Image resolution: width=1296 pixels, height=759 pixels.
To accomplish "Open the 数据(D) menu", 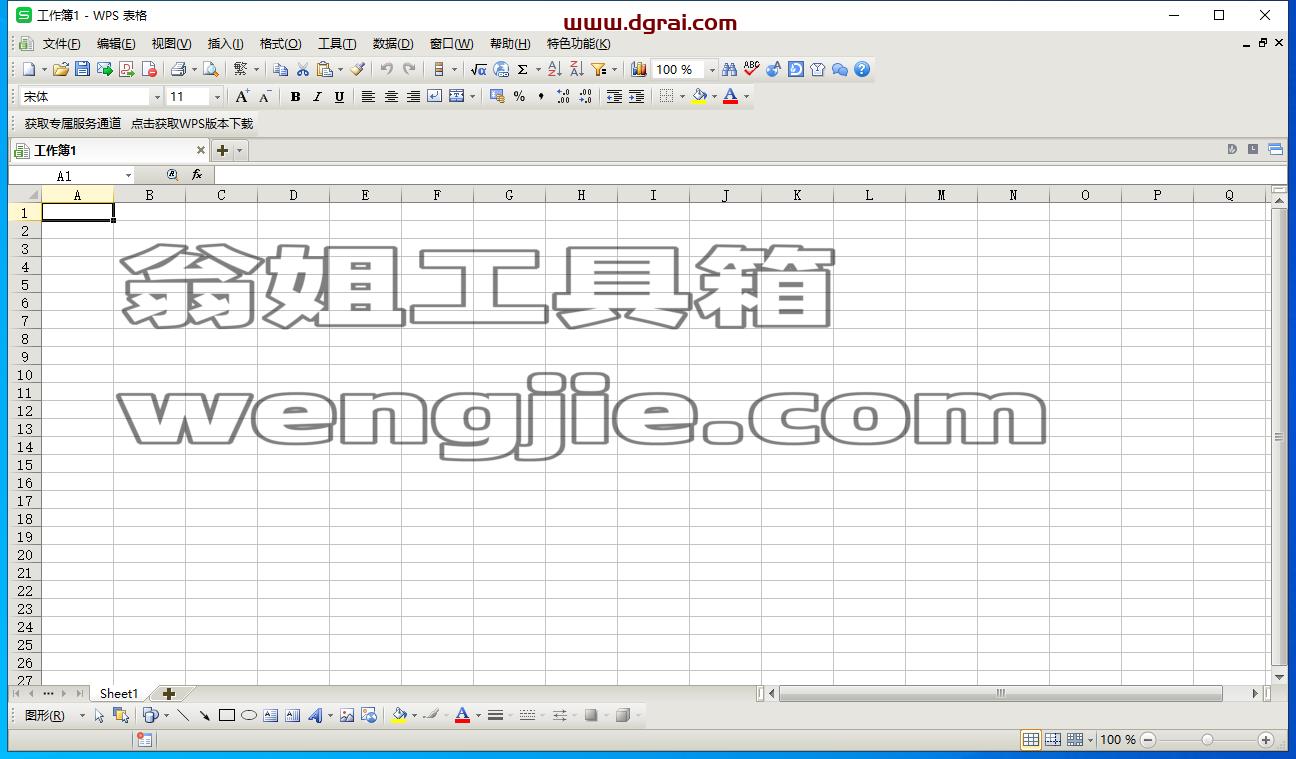I will tap(393, 44).
